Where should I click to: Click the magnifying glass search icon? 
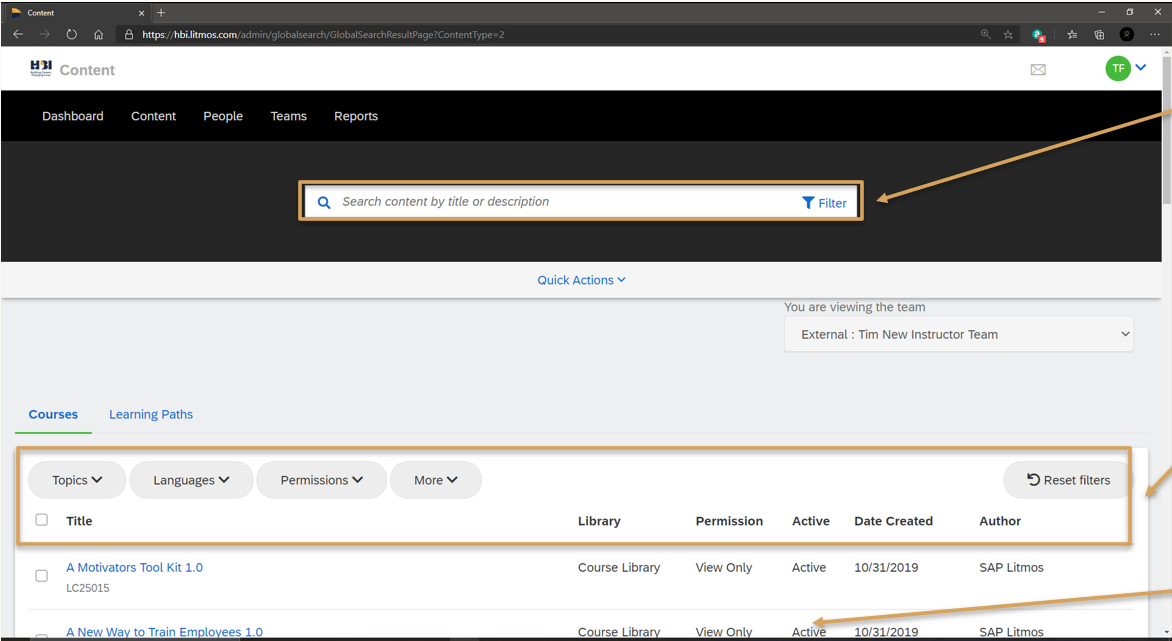tap(324, 202)
